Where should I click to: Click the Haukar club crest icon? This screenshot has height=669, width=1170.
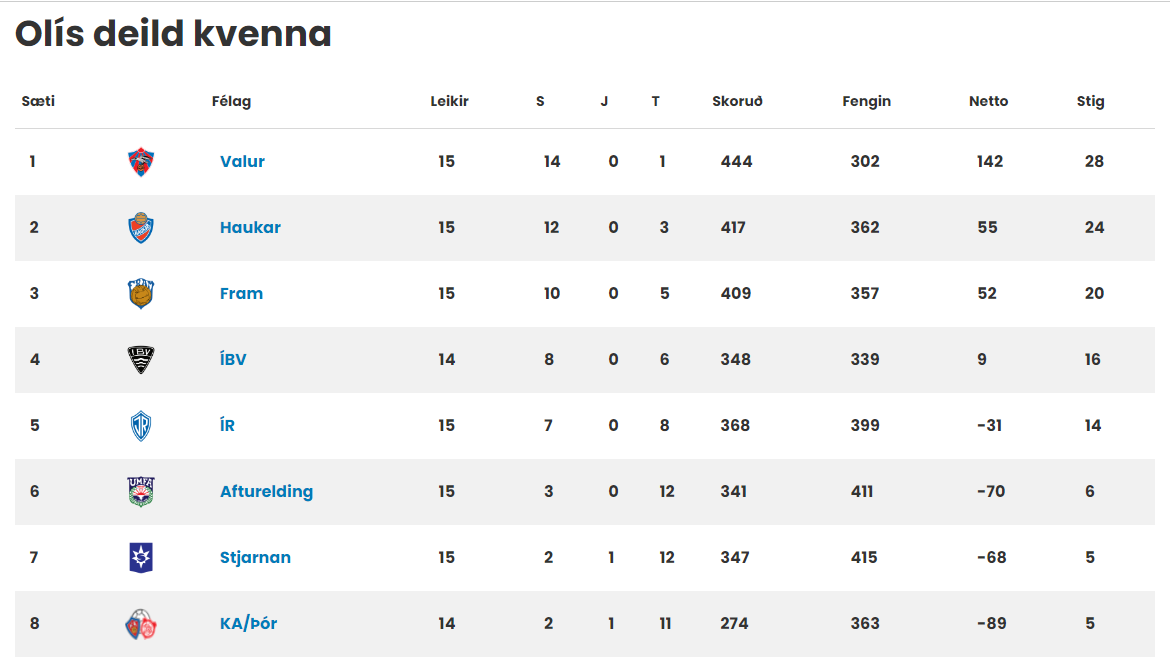(x=141, y=228)
